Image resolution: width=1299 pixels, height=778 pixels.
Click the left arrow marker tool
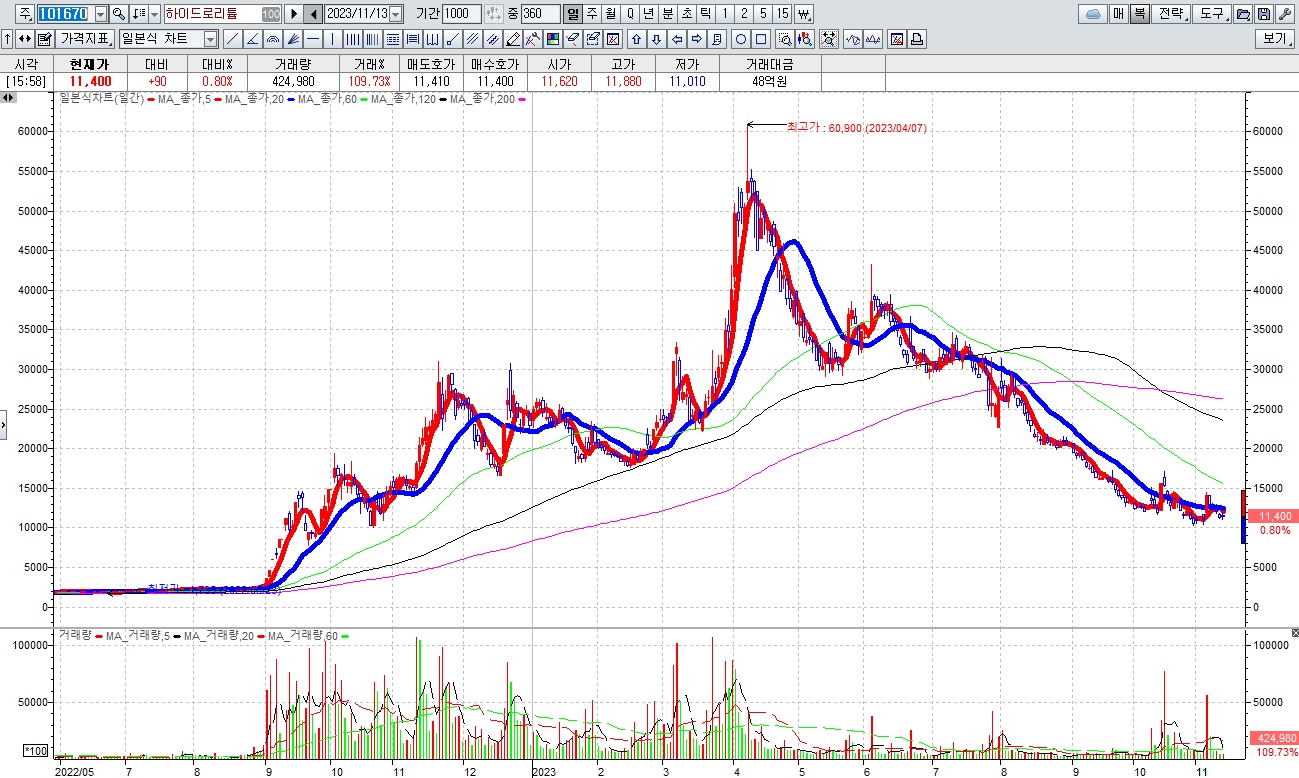click(x=677, y=39)
